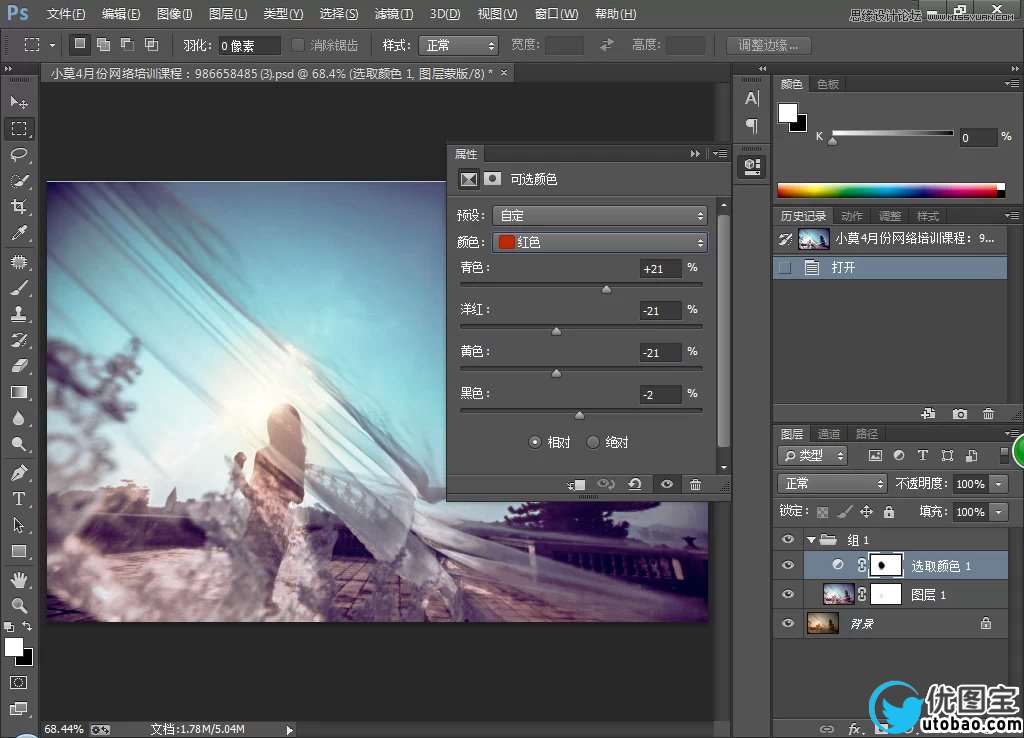The width and height of the screenshot is (1024, 738).
Task: Switch to masks view icon in Properties
Action: pyautogui.click(x=492, y=179)
